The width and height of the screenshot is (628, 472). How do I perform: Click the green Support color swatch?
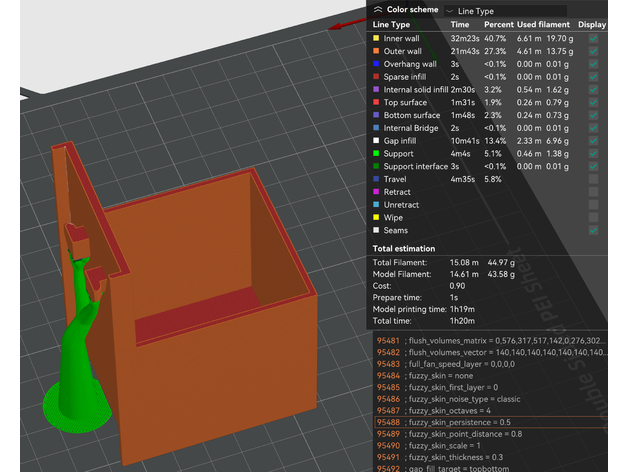click(x=376, y=154)
